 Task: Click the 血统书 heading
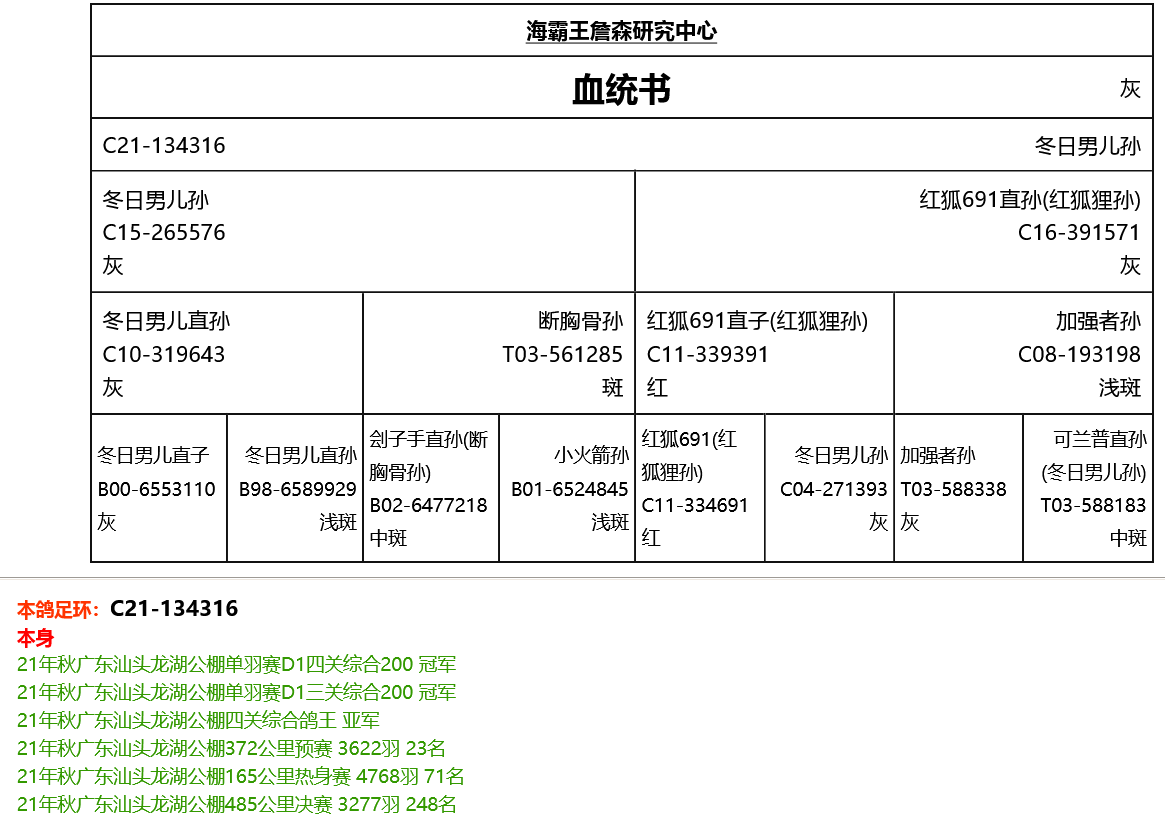click(621, 90)
